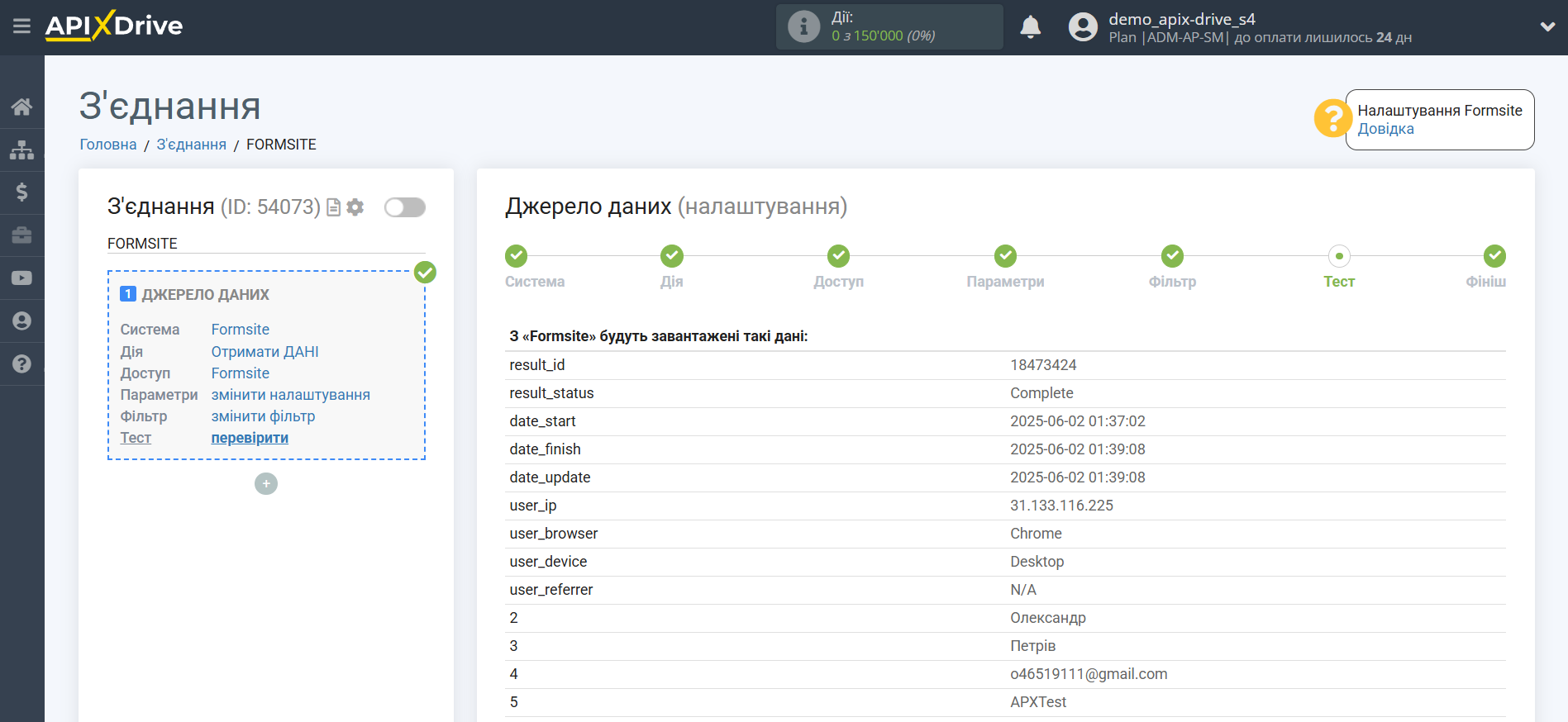Go to Система step

[517, 256]
